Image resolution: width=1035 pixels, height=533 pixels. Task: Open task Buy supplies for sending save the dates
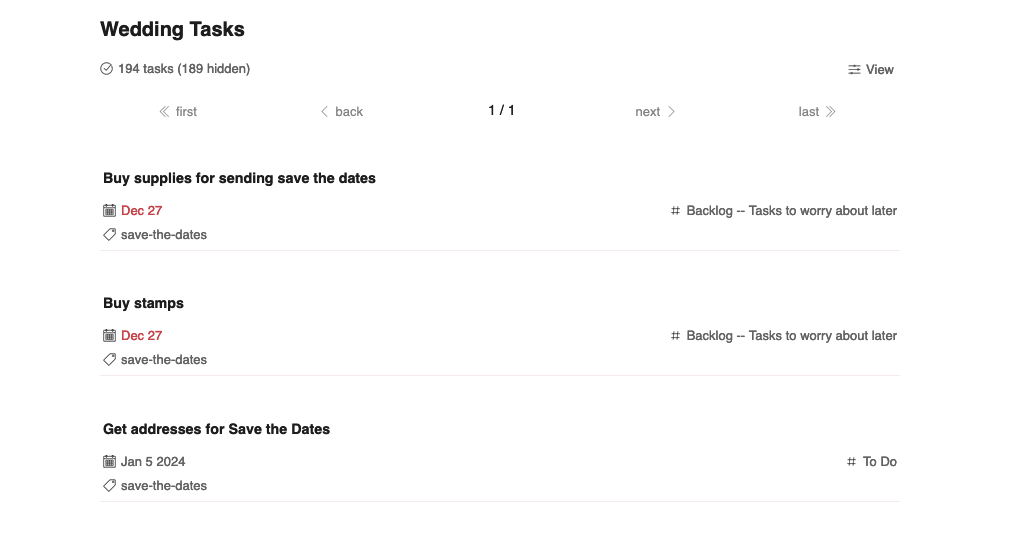tap(239, 178)
